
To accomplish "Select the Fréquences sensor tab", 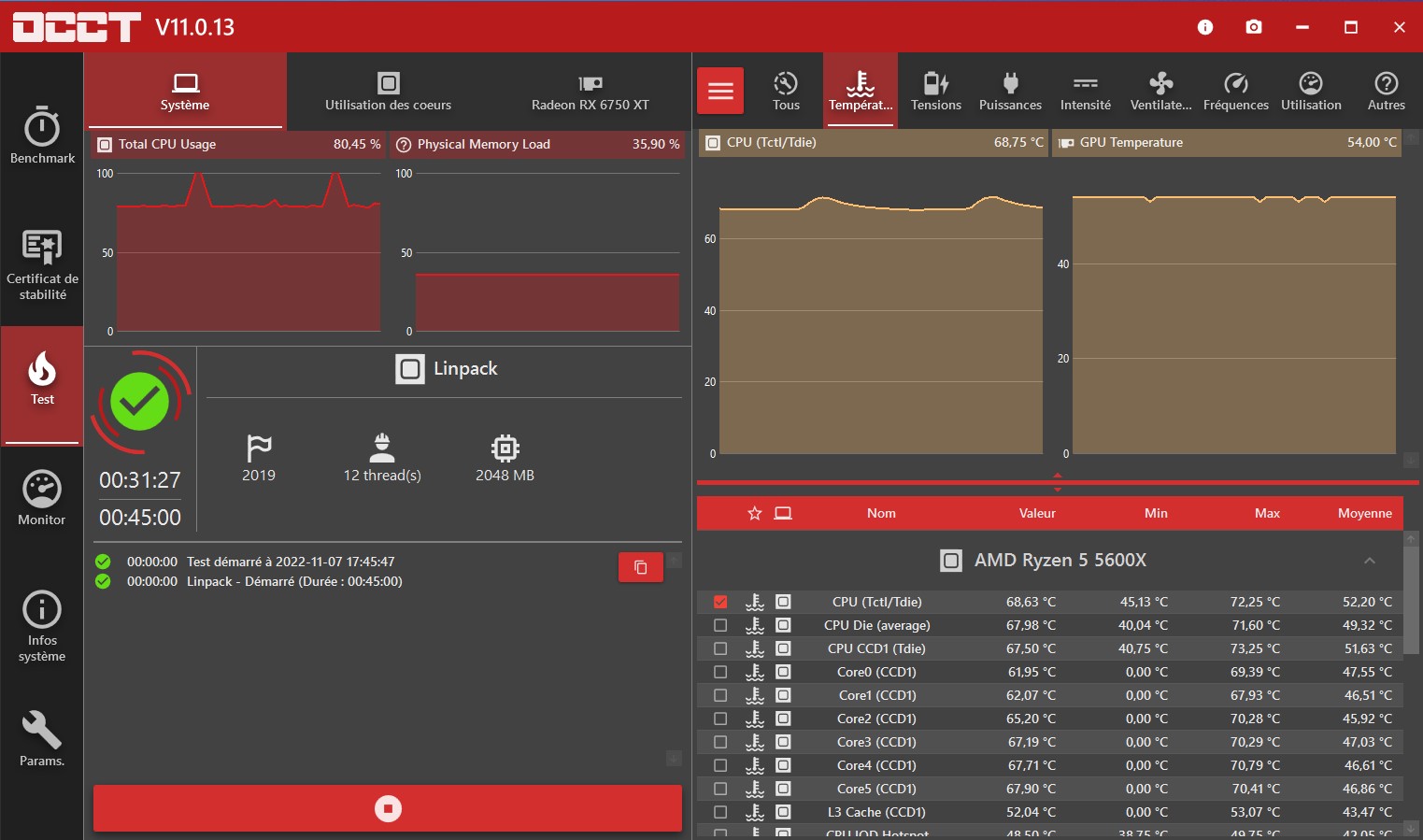I will (x=1235, y=91).
